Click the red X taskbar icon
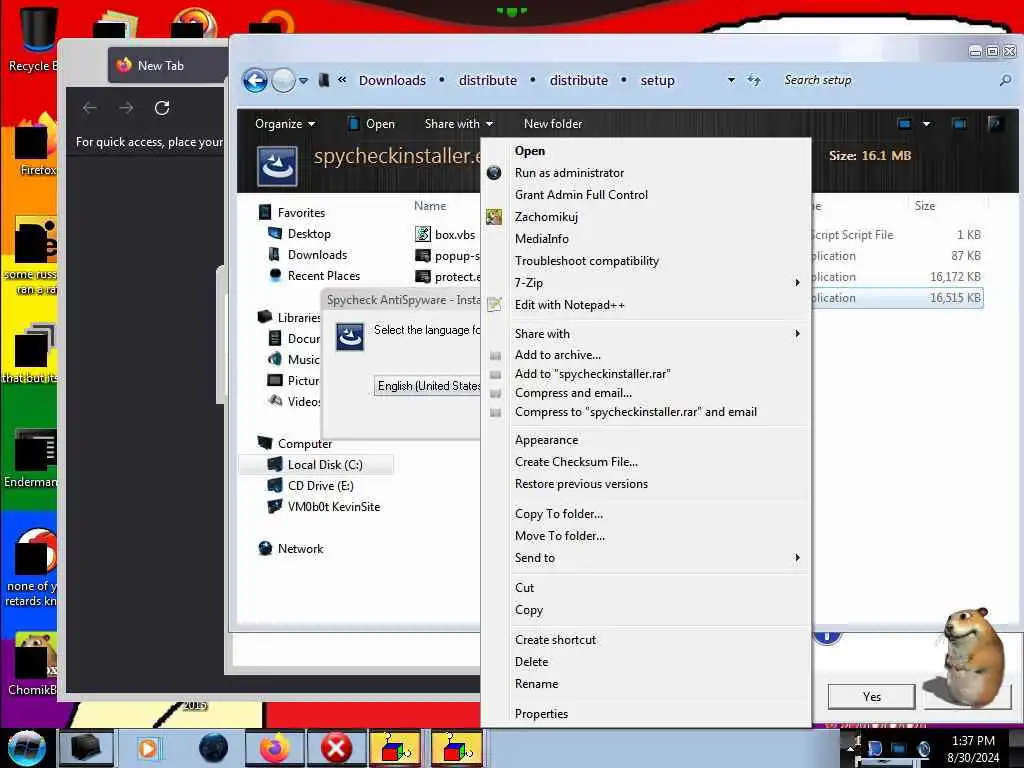The width and height of the screenshot is (1024, 768). click(x=336, y=748)
